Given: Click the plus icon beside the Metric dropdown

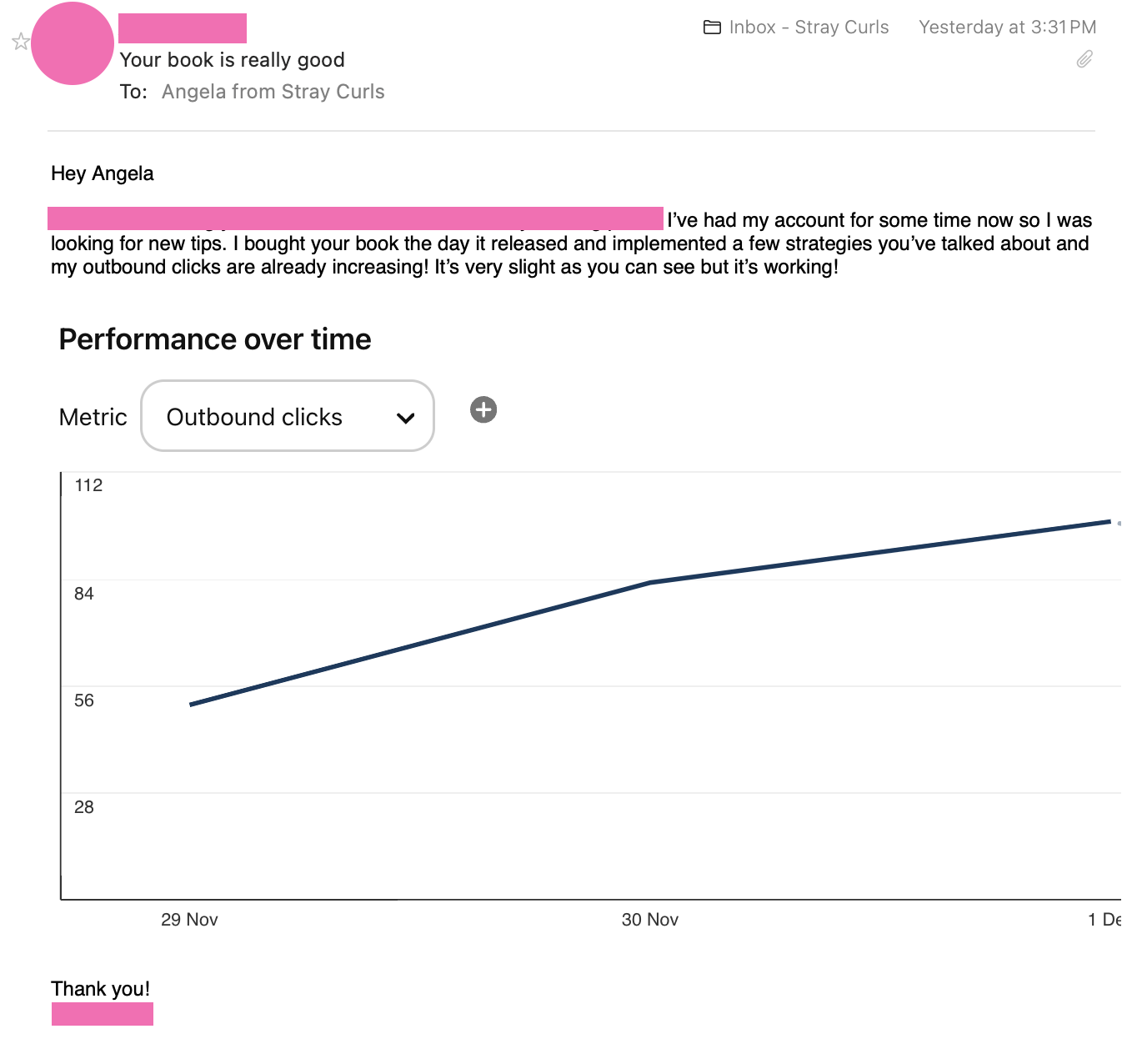Looking at the screenshot, I should 483,409.
